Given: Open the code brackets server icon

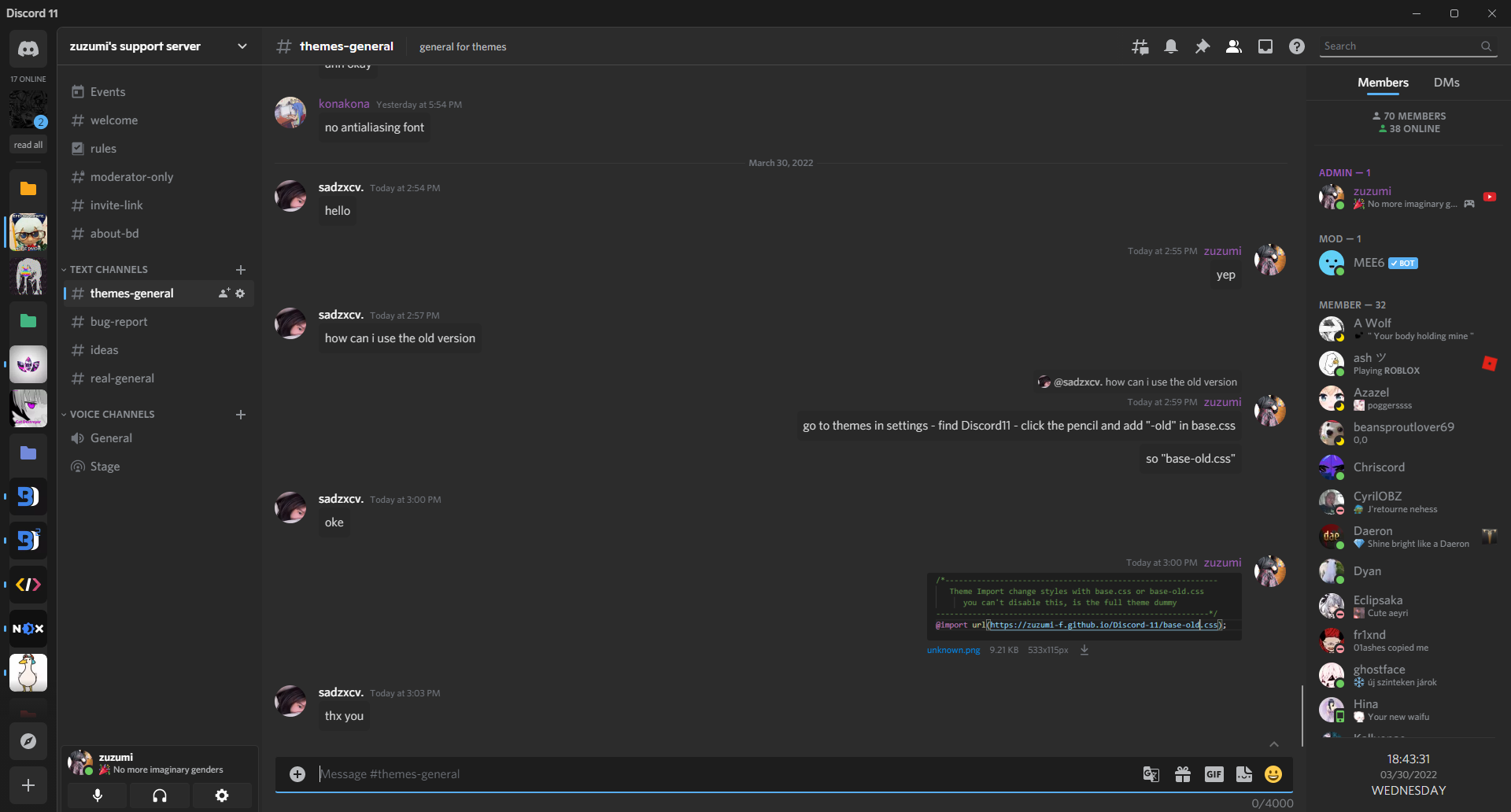Looking at the screenshot, I should tap(28, 585).
